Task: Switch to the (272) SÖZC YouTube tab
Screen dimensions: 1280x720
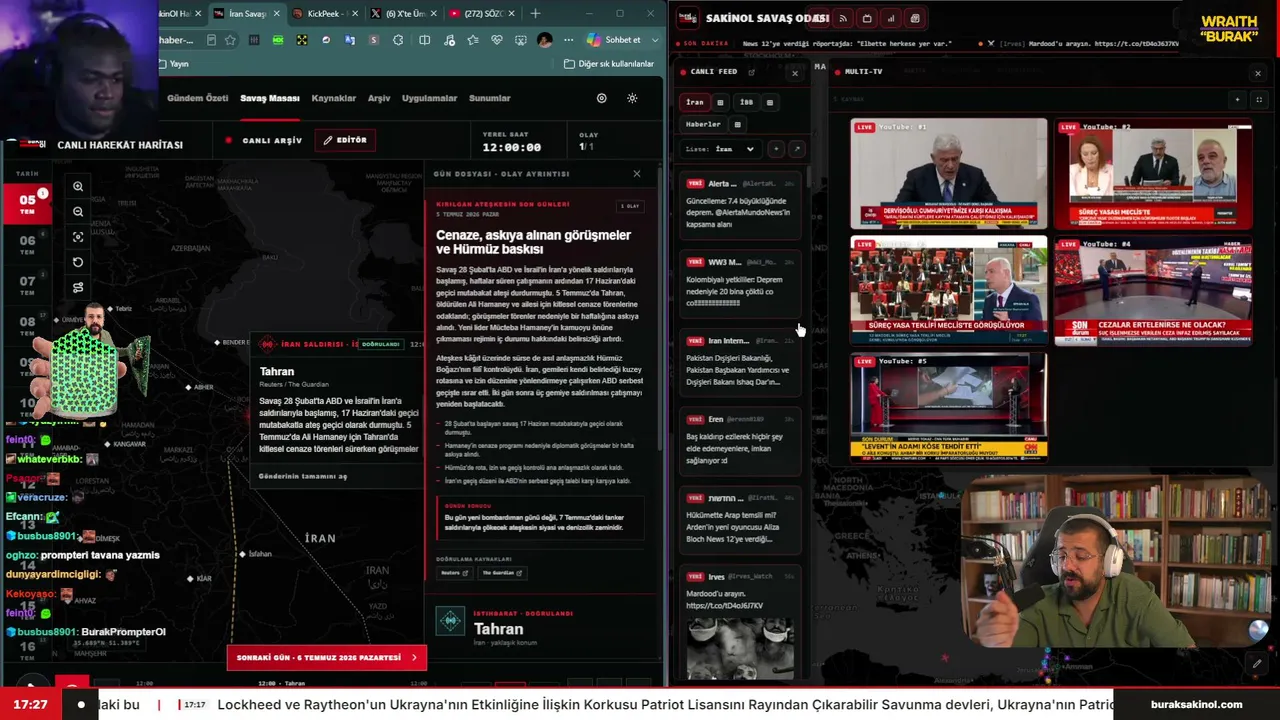Action: coord(481,14)
